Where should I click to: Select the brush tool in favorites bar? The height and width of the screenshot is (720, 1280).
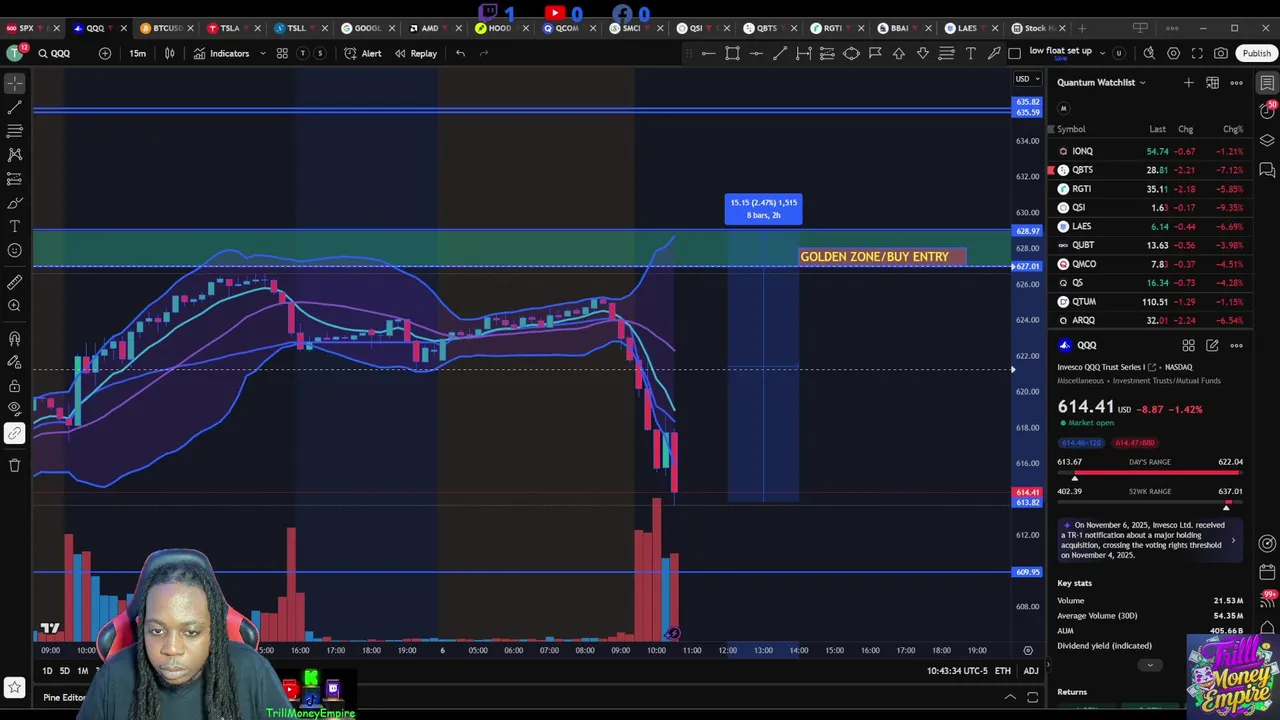click(994, 53)
